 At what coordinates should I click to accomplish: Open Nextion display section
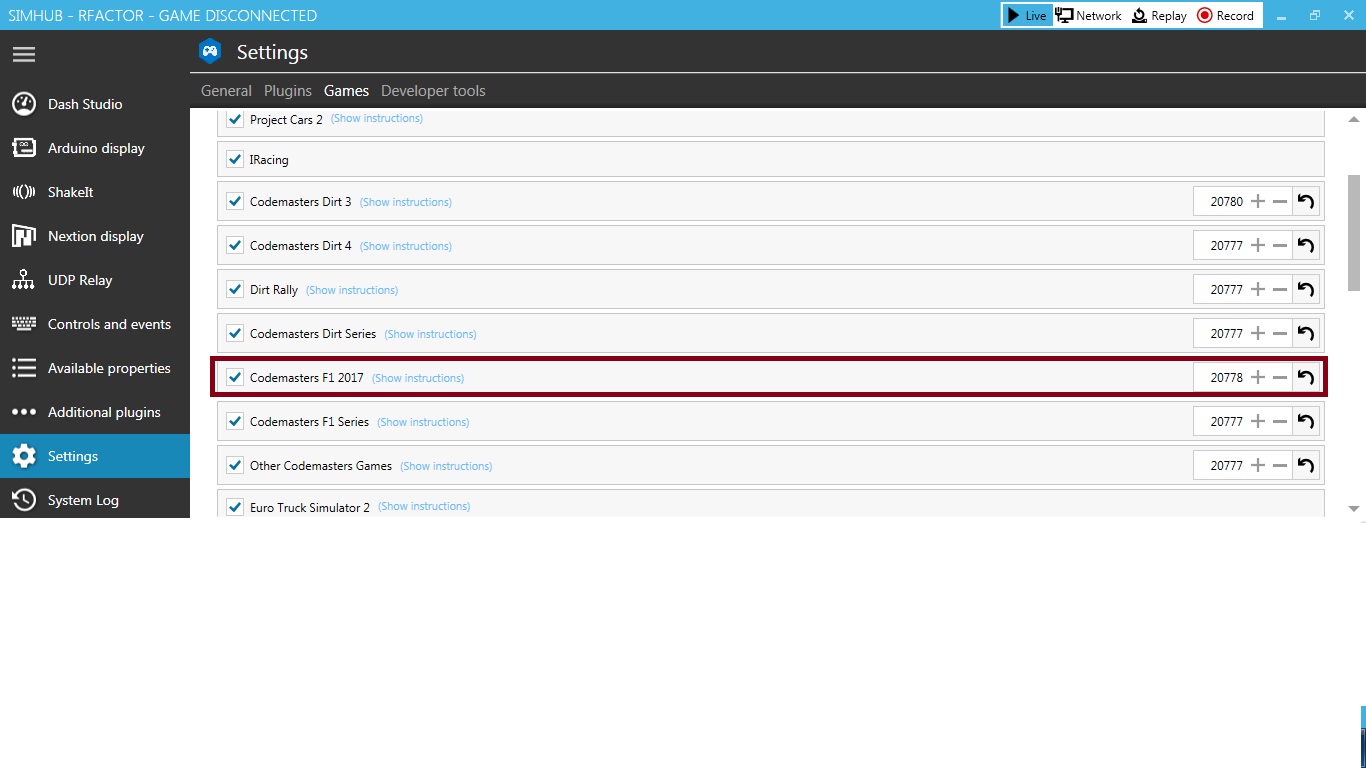coord(95,236)
